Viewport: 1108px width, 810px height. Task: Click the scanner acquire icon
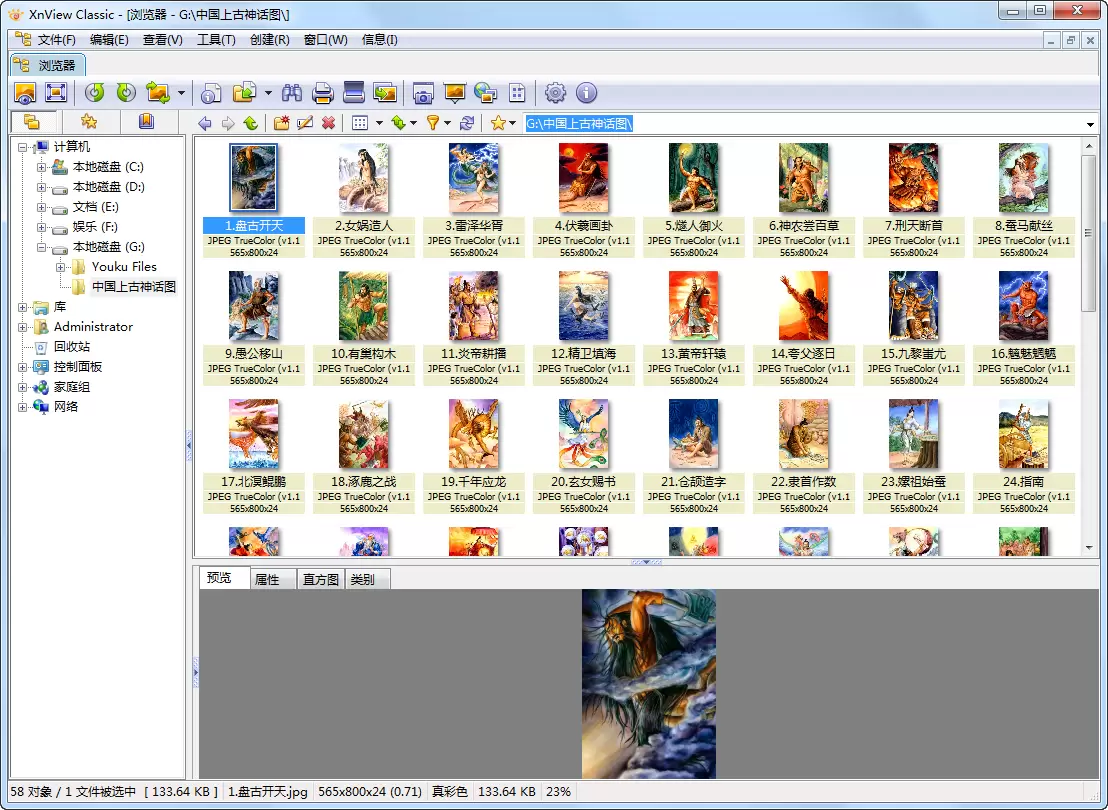click(353, 93)
